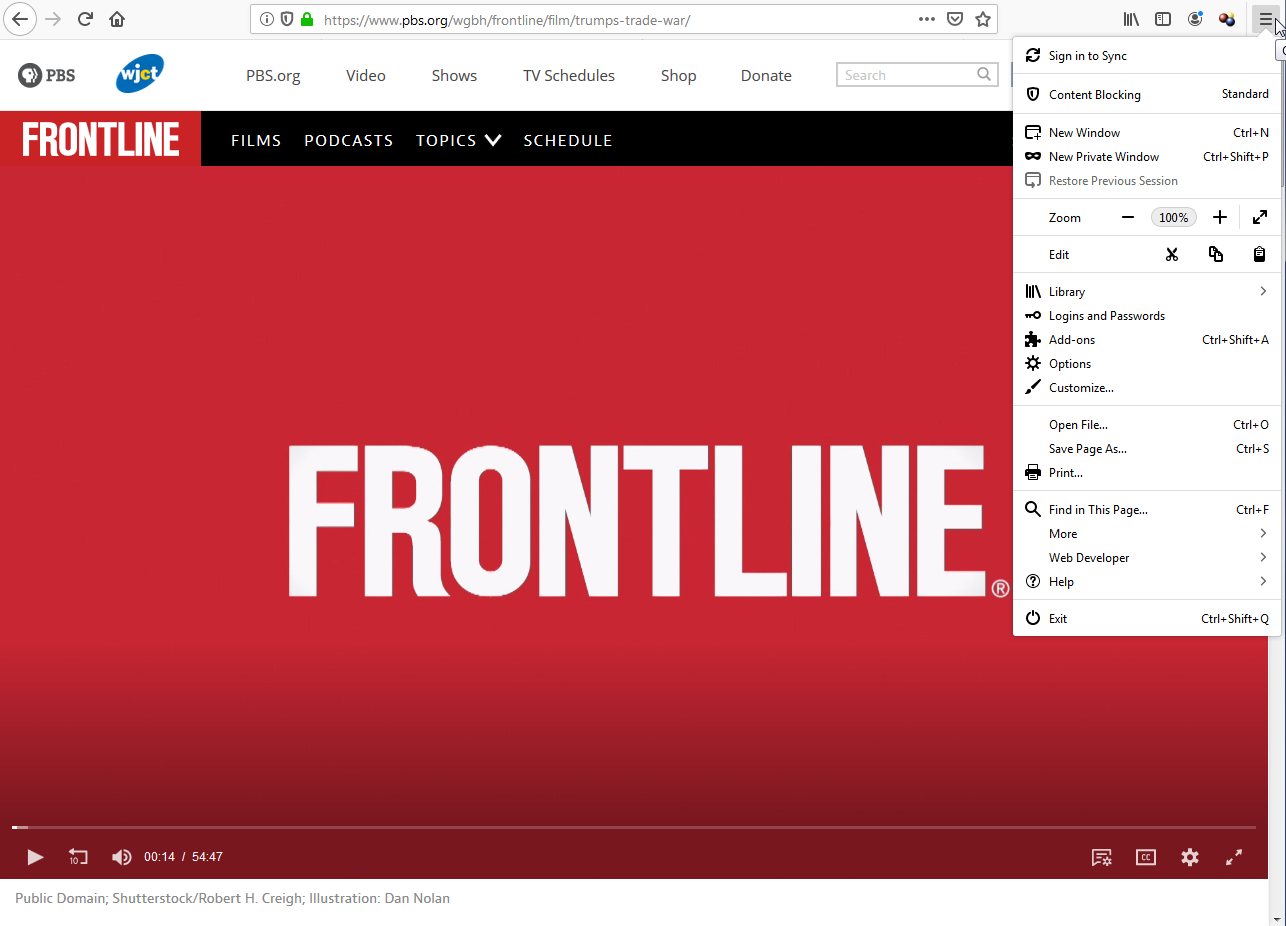Reload the current page
Image resolution: width=1286 pixels, height=926 pixels.
[x=86, y=19]
